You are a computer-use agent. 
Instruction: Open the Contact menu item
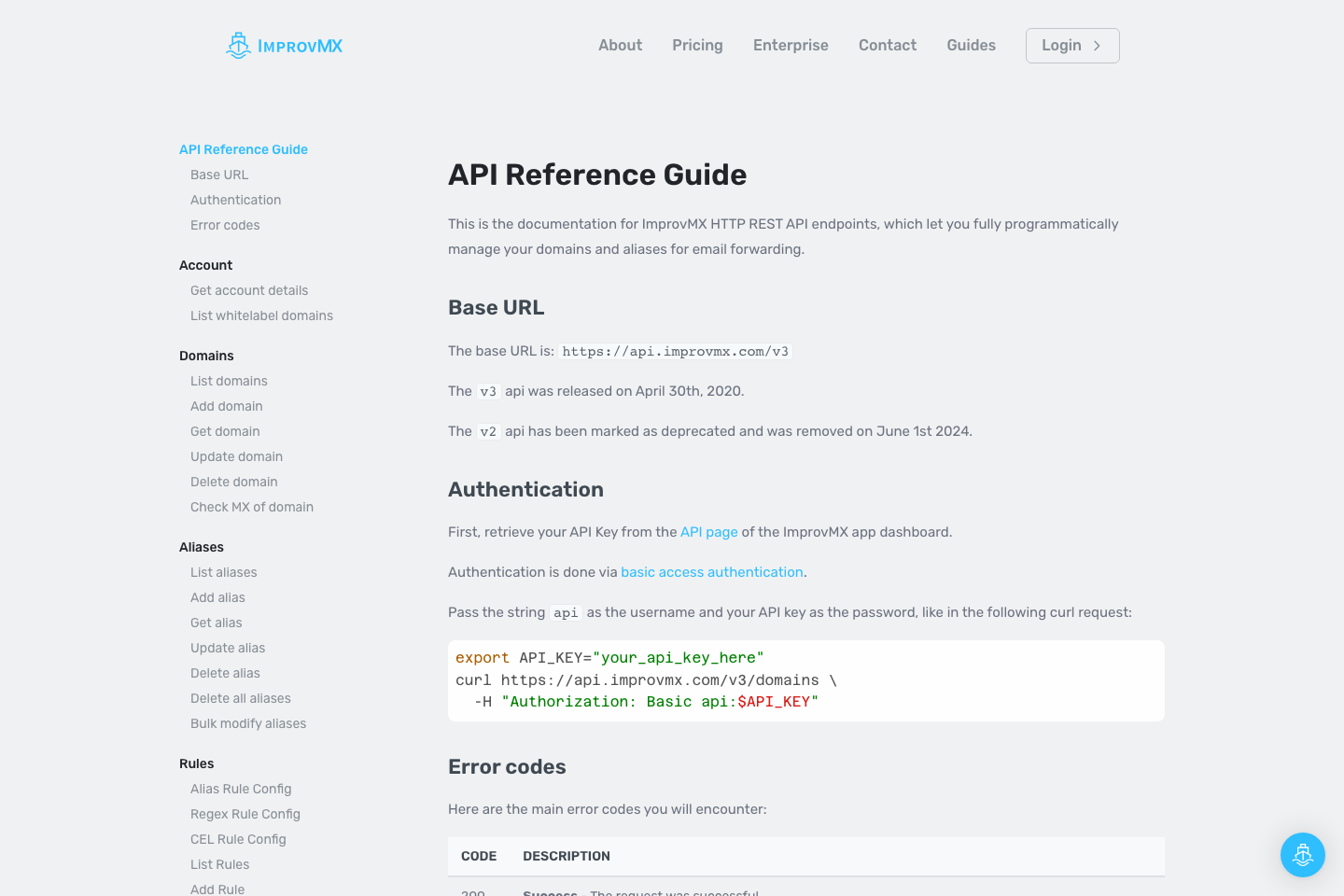pyautogui.click(x=888, y=45)
